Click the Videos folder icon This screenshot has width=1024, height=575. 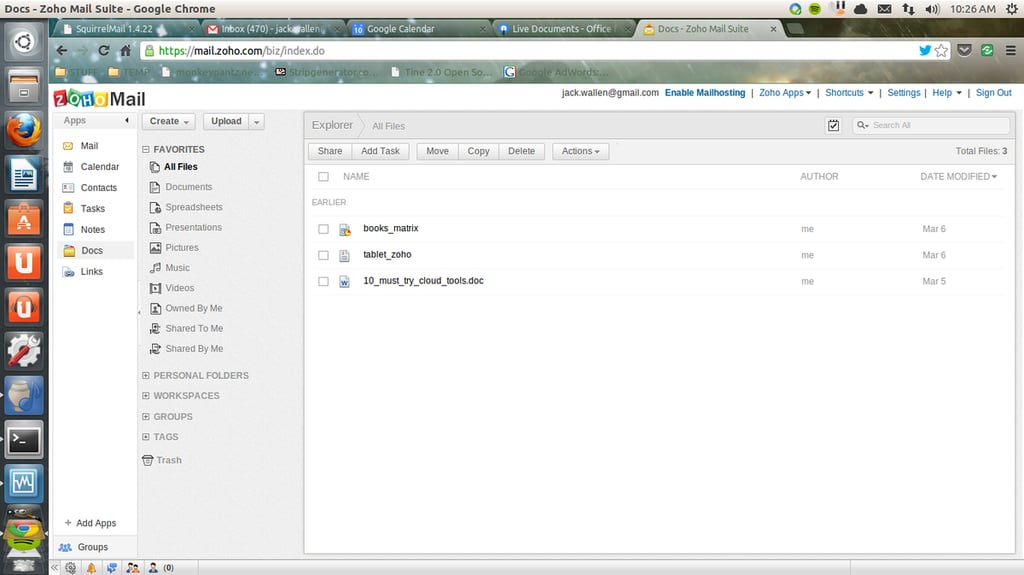(155, 288)
